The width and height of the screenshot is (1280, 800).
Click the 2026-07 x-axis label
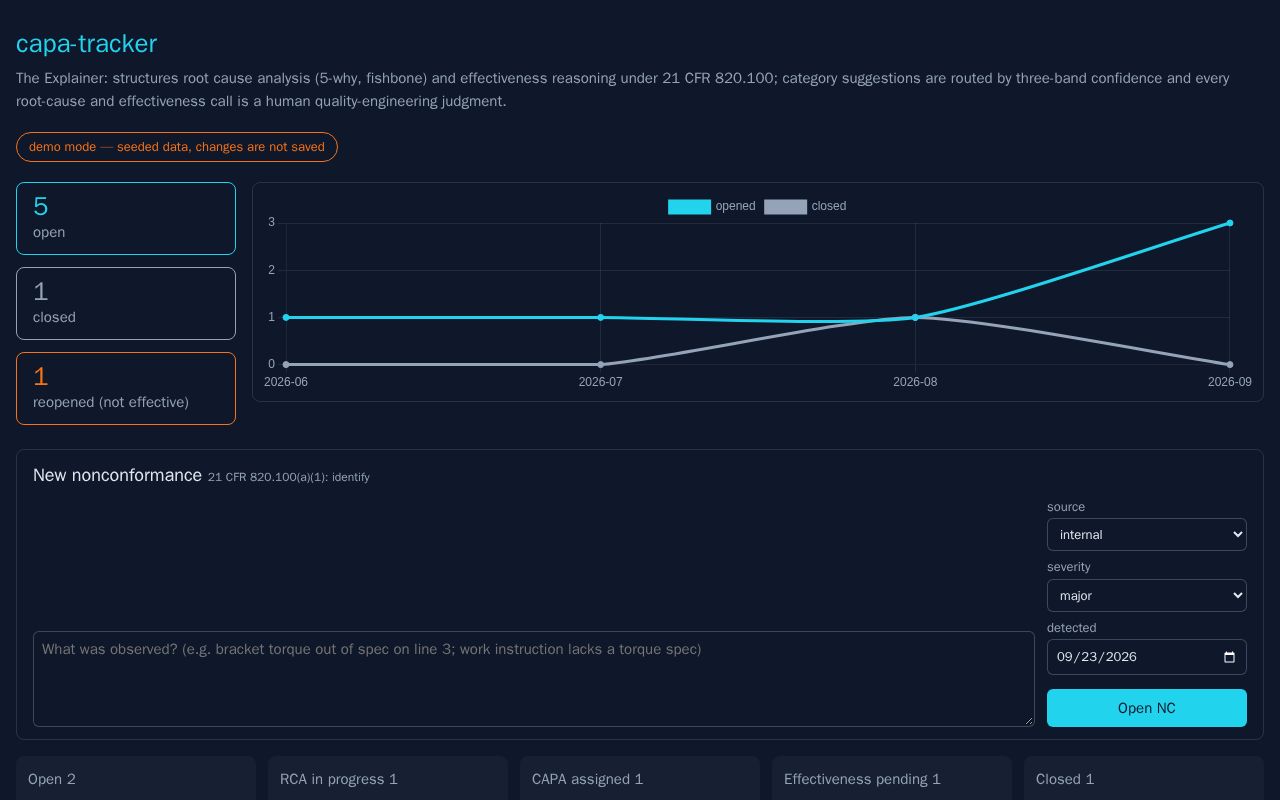[600, 382]
